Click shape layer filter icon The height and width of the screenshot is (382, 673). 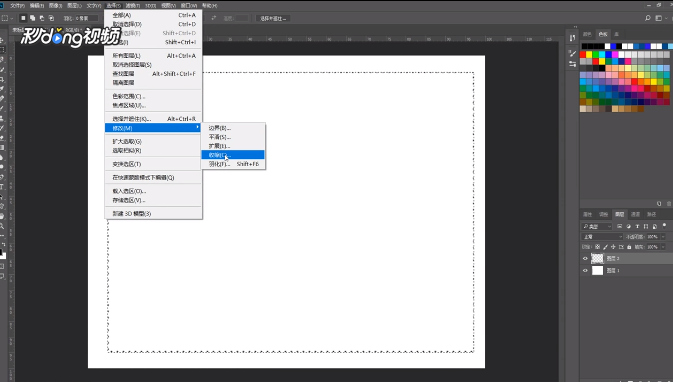pyautogui.click(x=646, y=226)
